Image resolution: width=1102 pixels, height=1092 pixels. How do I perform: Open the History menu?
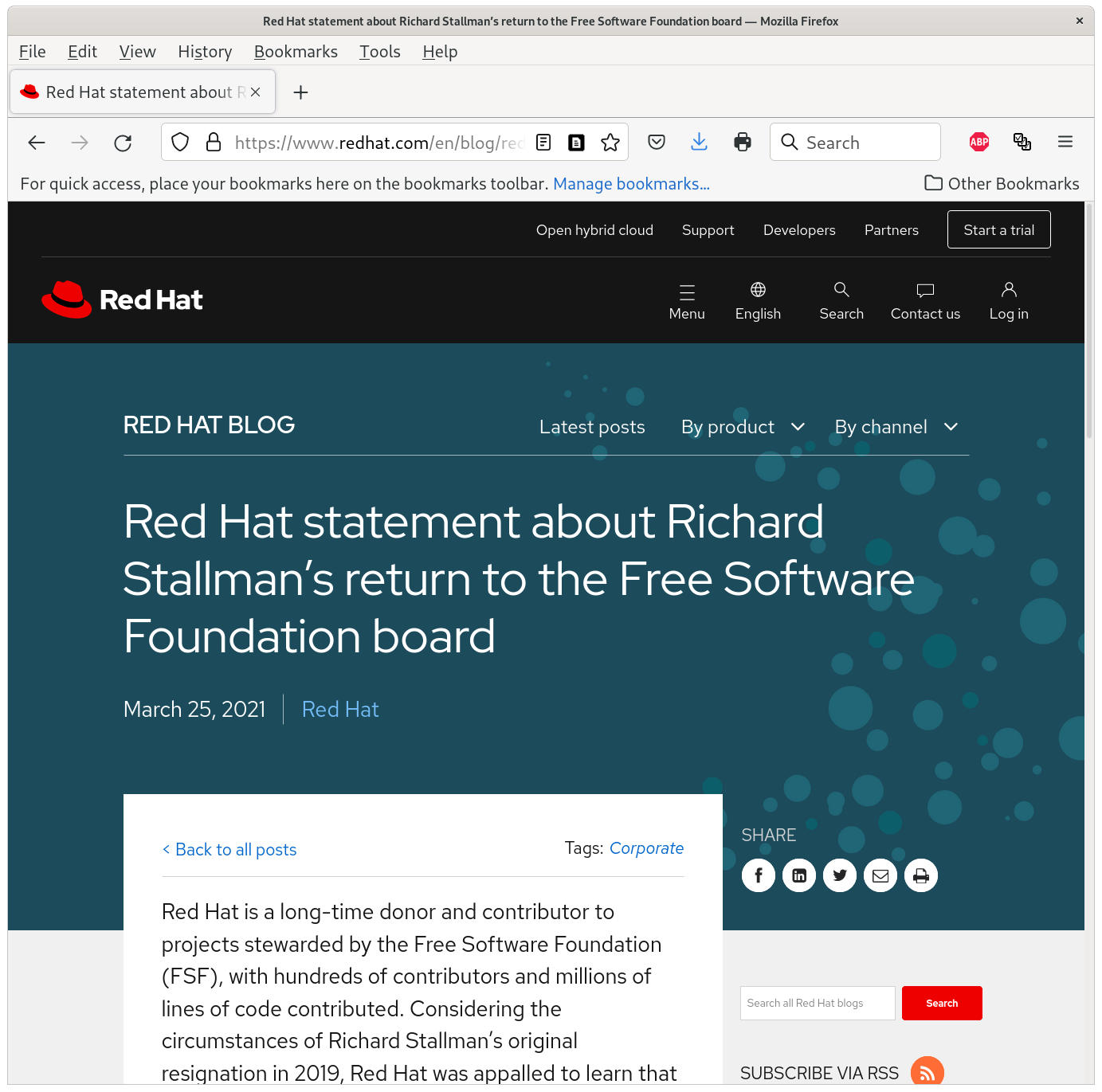(205, 52)
